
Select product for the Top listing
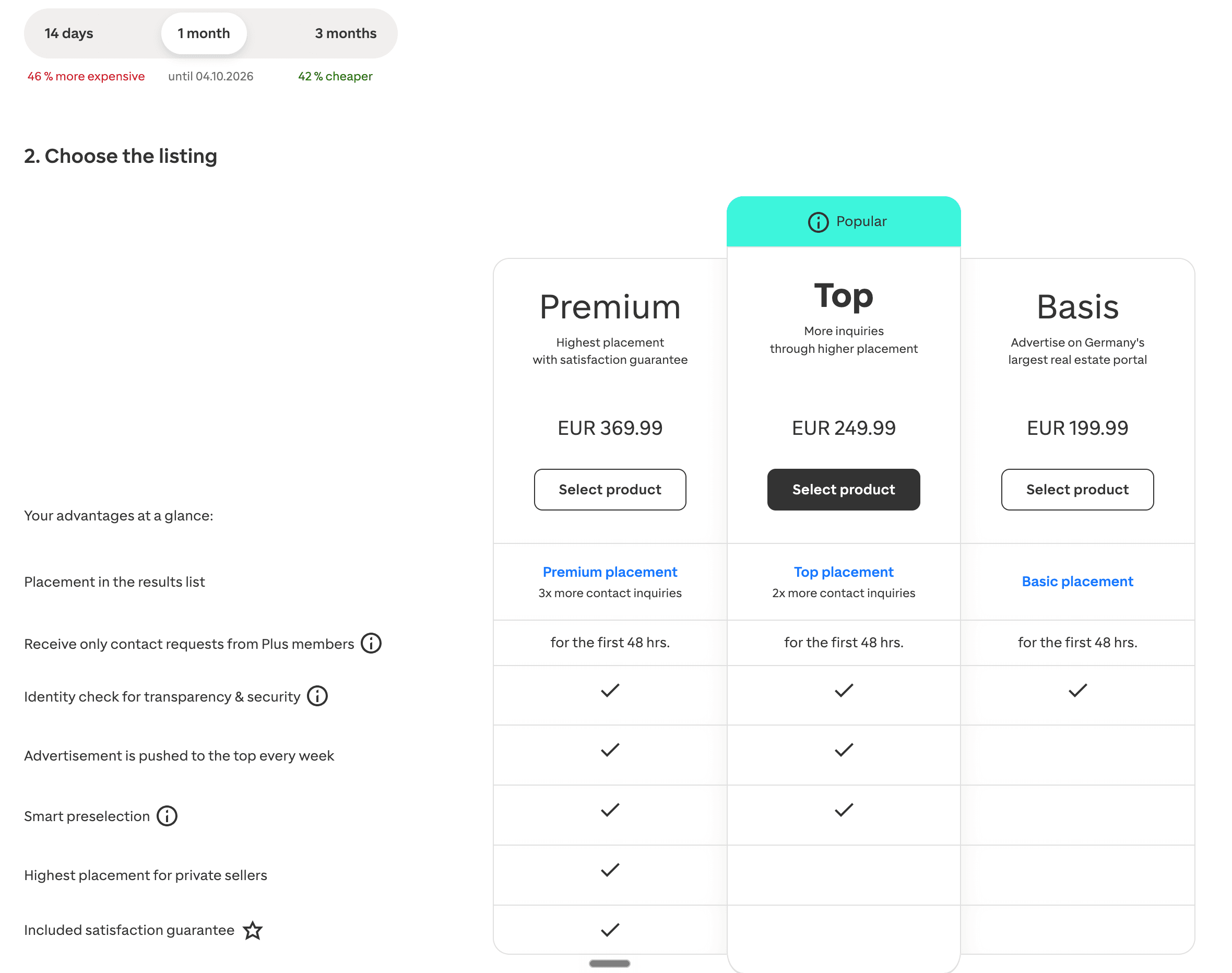(x=844, y=489)
